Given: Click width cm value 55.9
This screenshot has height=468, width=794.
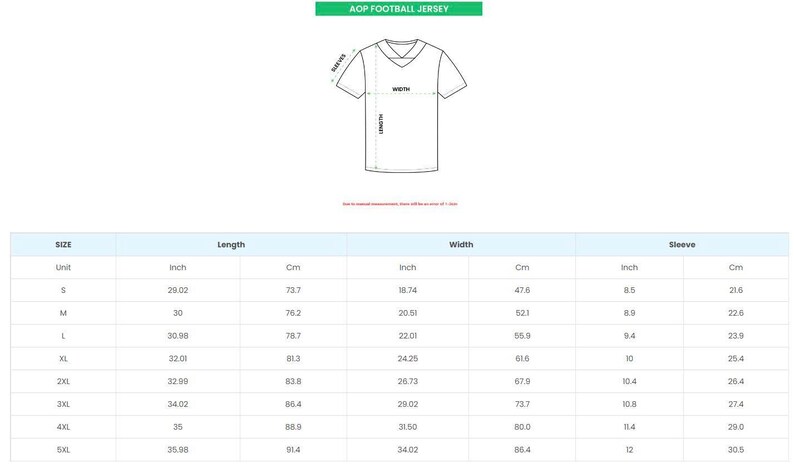Looking at the screenshot, I should (522, 336).
